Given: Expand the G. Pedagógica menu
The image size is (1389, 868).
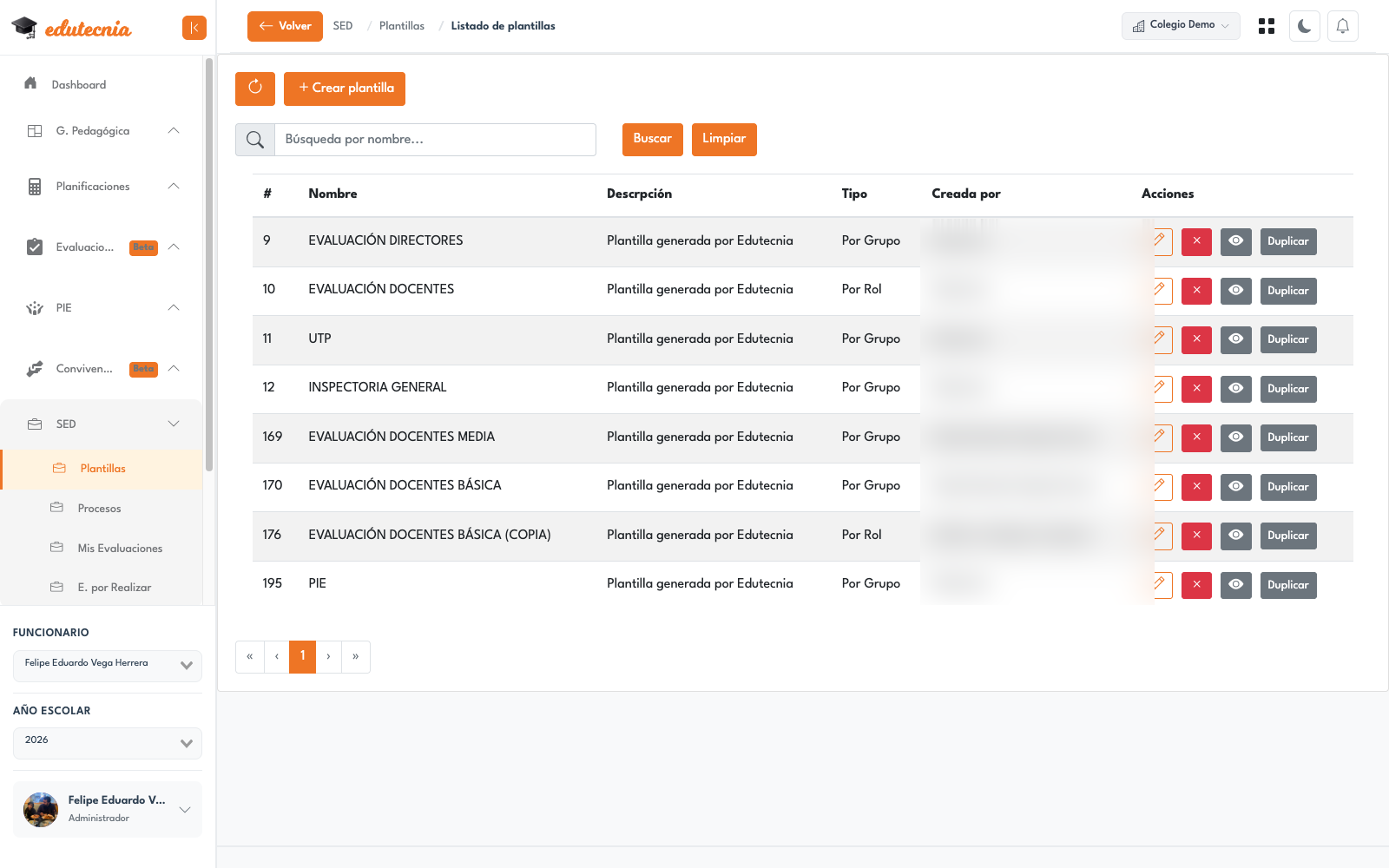Looking at the screenshot, I should click(x=104, y=131).
